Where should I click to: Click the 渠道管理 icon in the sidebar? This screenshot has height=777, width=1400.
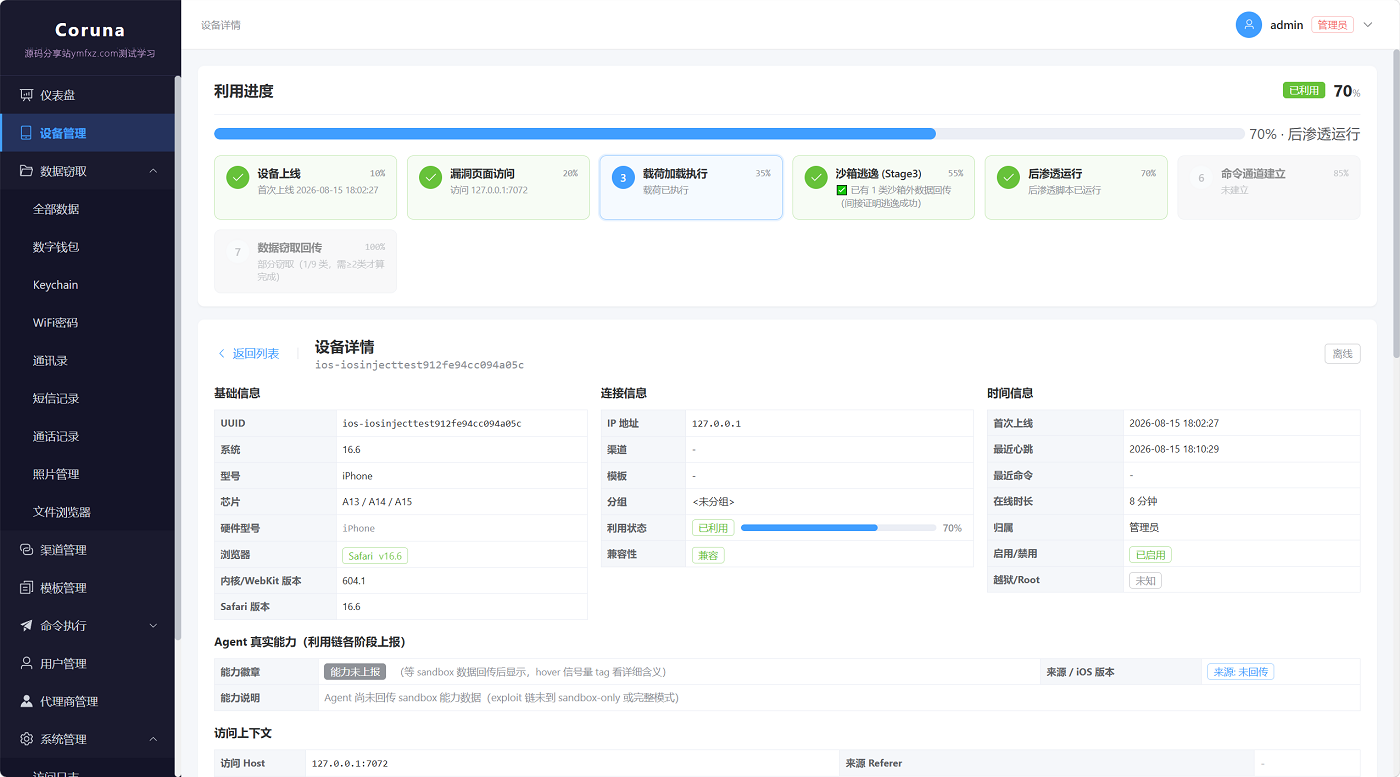coord(26,550)
